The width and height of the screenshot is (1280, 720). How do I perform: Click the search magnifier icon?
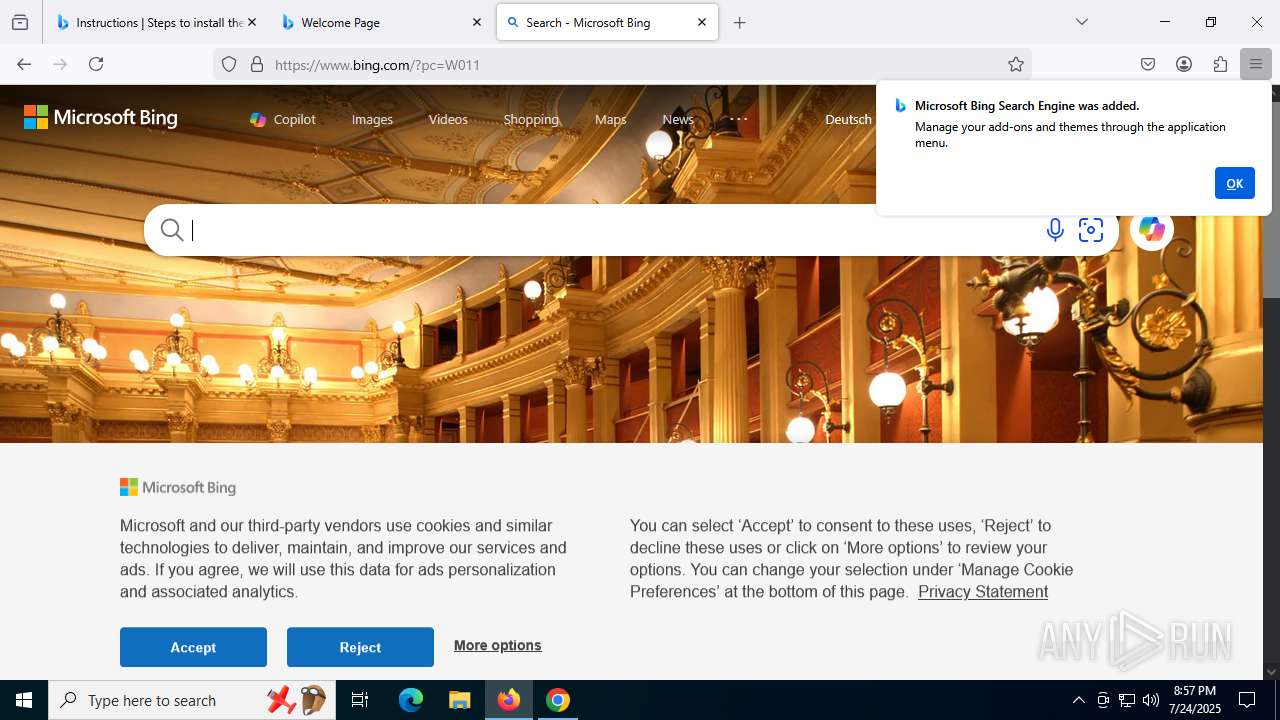point(172,230)
